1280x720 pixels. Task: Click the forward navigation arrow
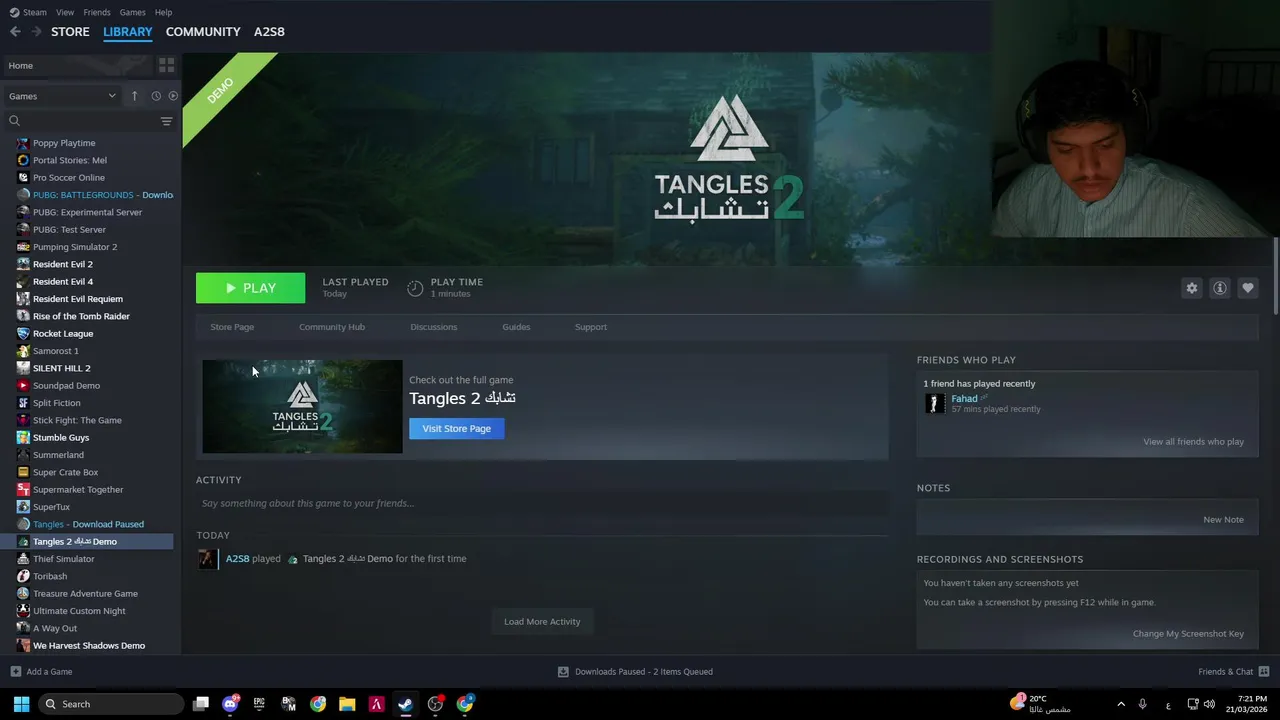point(37,32)
